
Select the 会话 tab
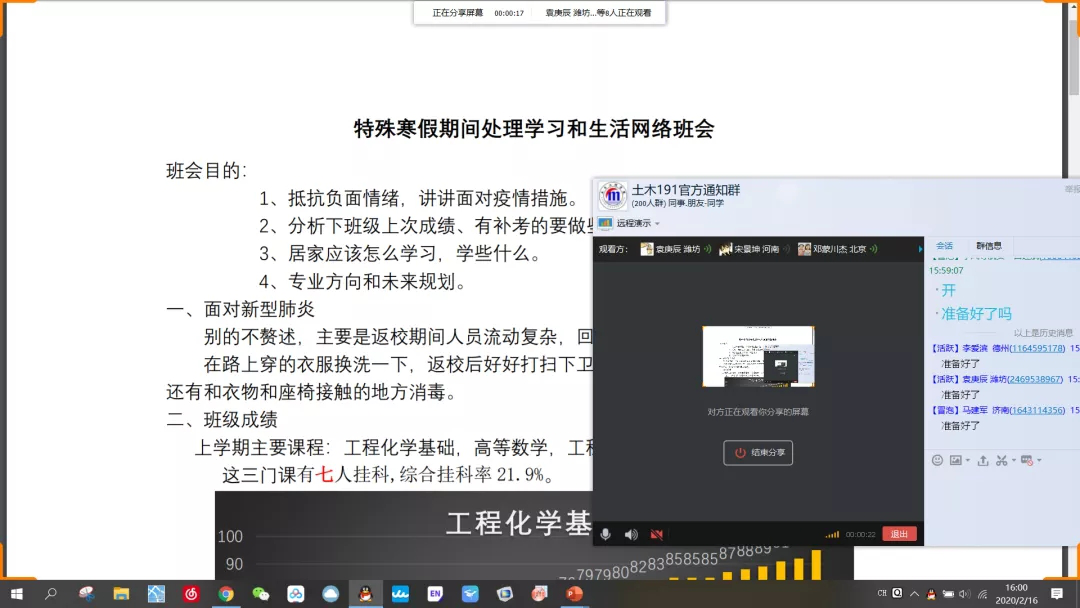(x=944, y=246)
